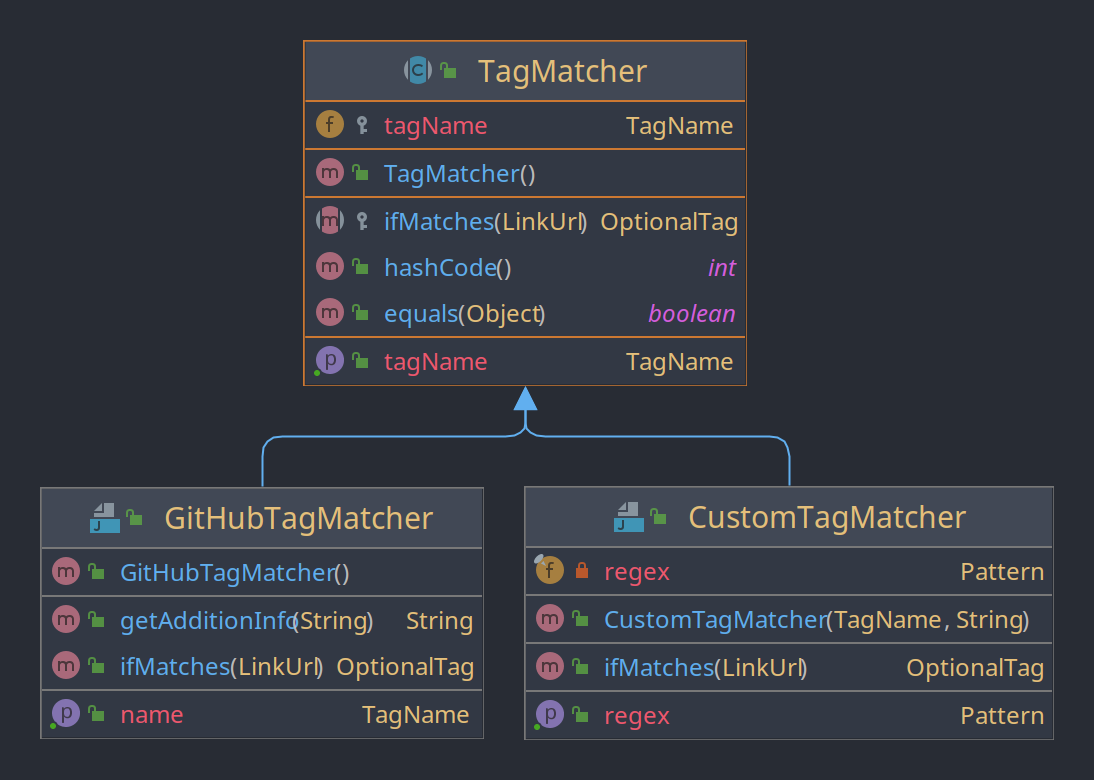Image resolution: width=1094 pixels, height=780 pixels.
Task: Click the method icon beside GitHubTagMatcher() constructor
Action: pos(66,572)
